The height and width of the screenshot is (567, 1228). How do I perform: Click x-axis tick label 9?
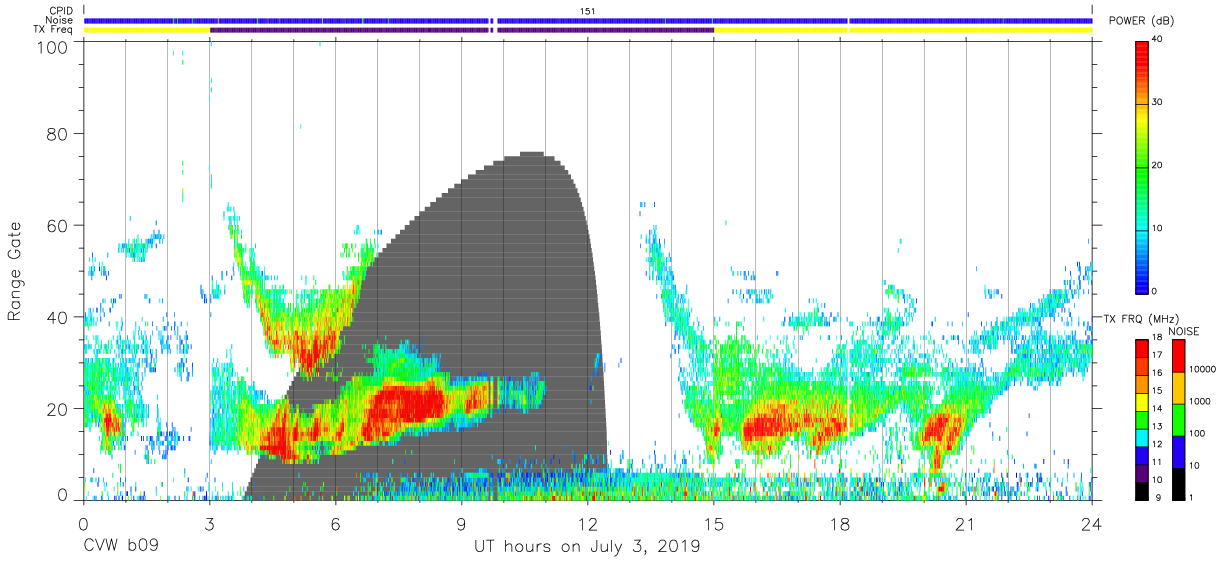click(x=461, y=523)
